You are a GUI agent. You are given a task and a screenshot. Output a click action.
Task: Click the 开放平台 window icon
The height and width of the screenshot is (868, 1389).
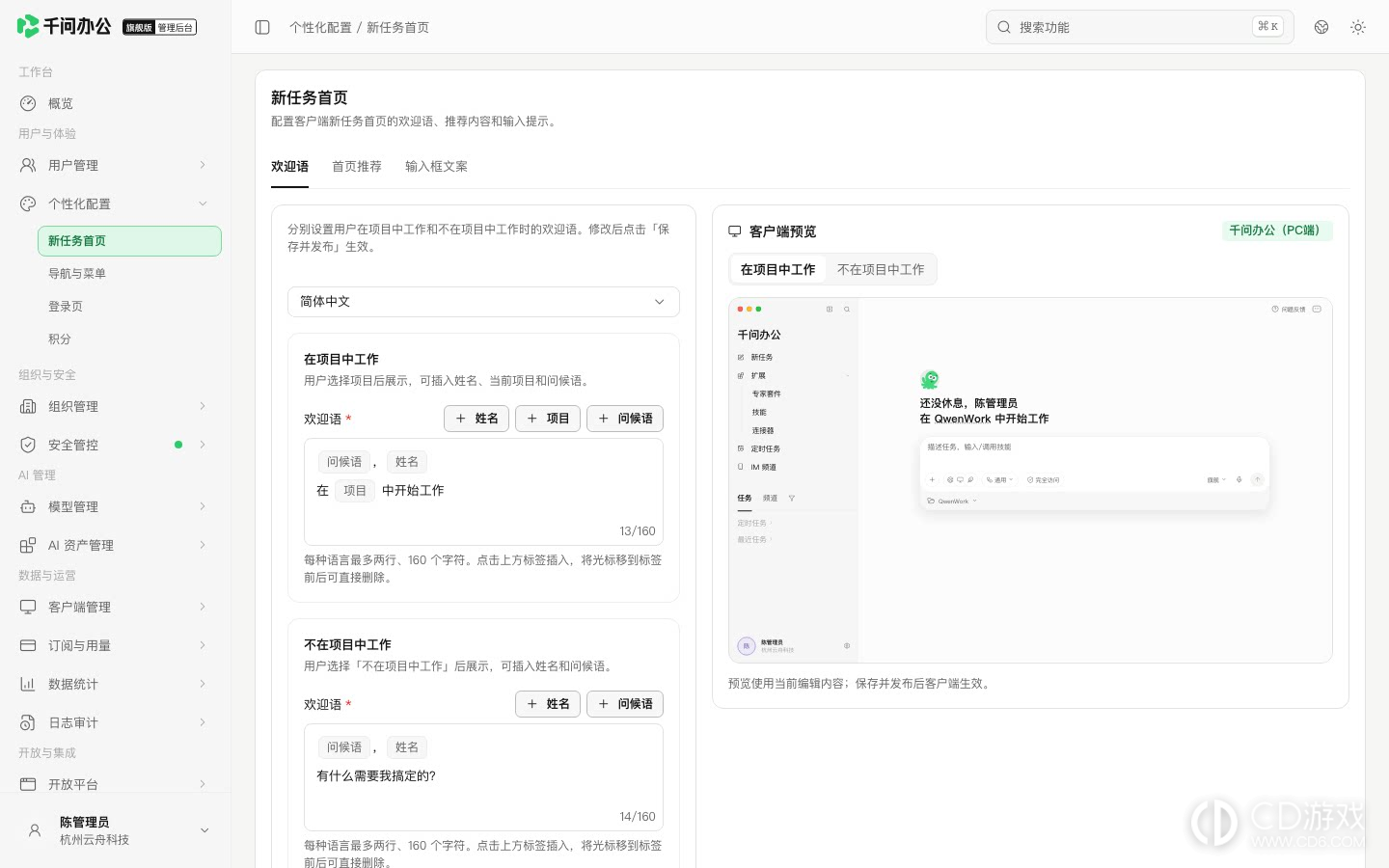pos(28,784)
